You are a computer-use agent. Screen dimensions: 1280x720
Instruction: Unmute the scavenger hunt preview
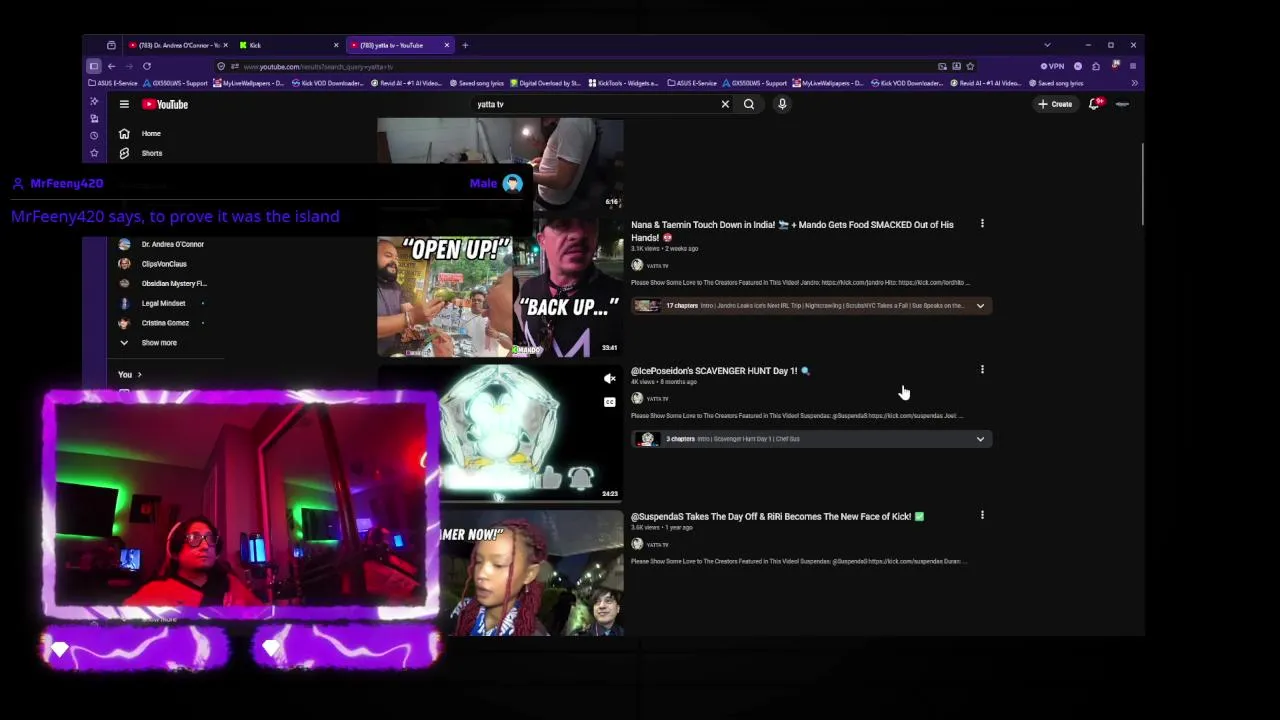point(610,379)
